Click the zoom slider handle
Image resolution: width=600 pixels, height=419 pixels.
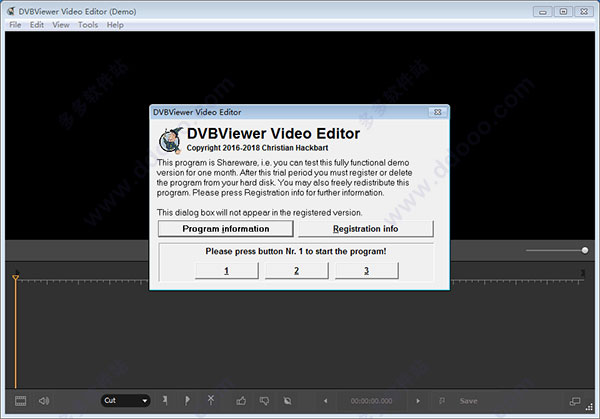pos(585,250)
